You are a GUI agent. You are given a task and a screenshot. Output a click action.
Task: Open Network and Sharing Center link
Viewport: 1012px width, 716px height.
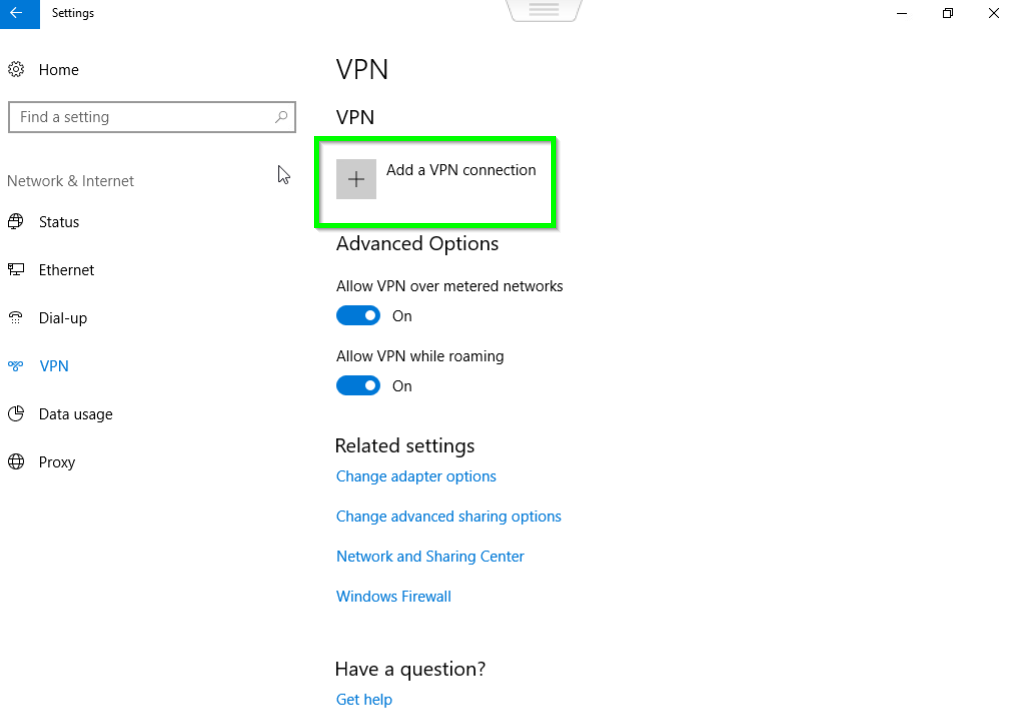coord(430,557)
